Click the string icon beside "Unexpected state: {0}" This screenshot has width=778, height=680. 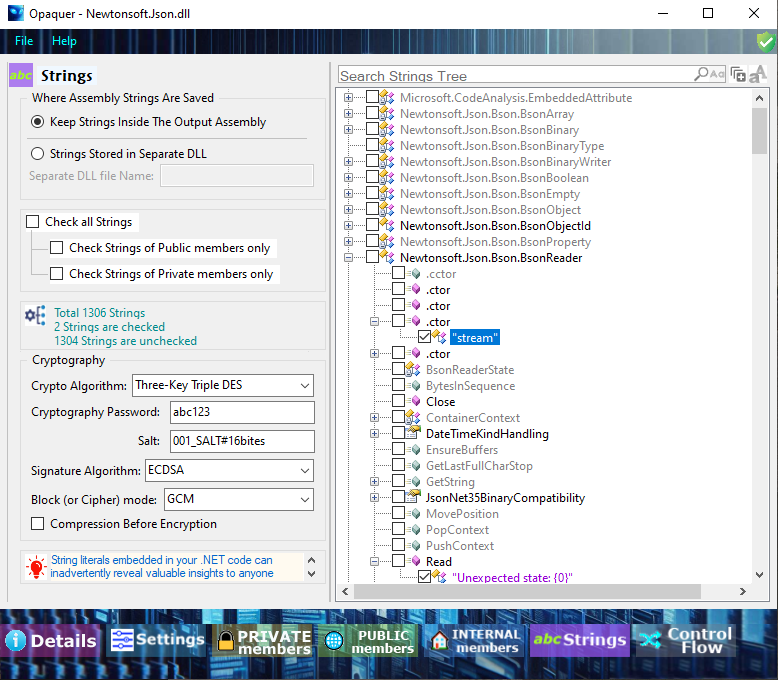pyautogui.click(x=440, y=577)
